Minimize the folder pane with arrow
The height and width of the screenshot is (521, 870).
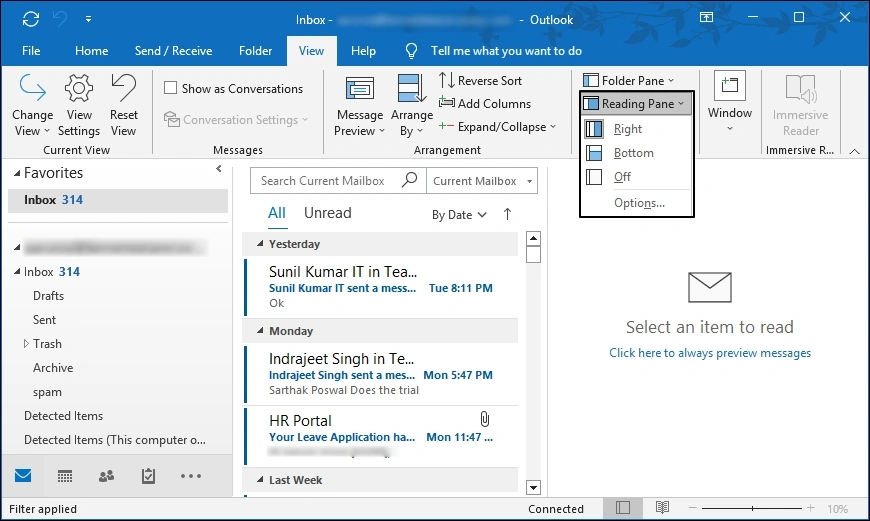(x=219, y=169)
